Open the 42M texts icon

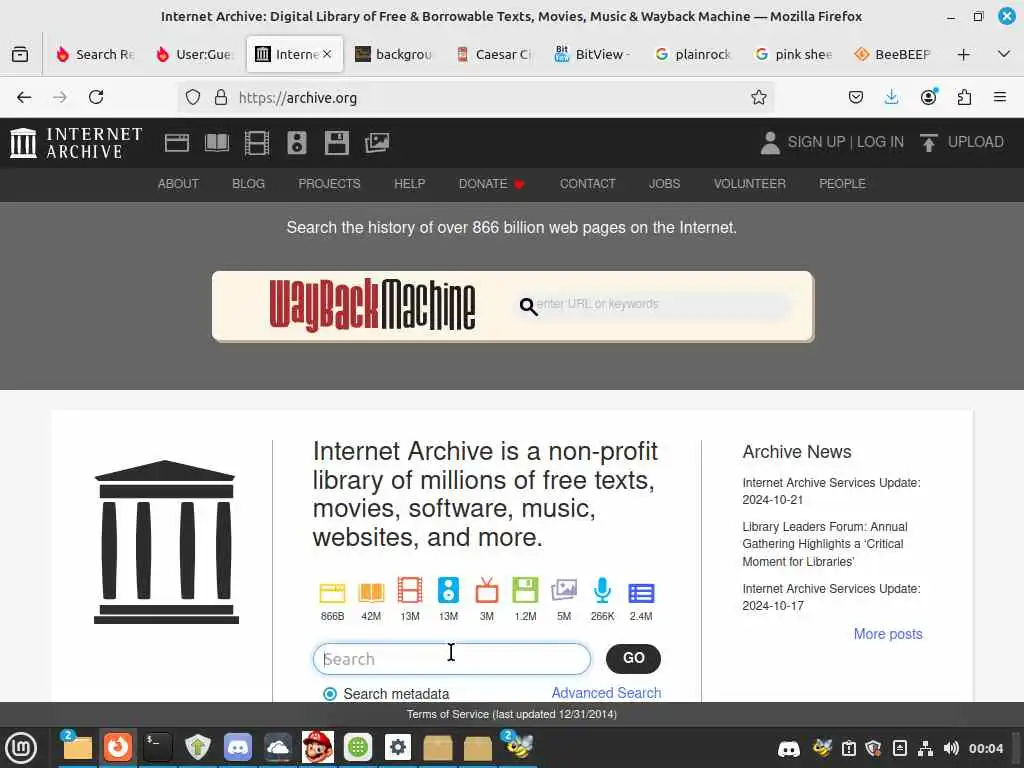[371, 592]
